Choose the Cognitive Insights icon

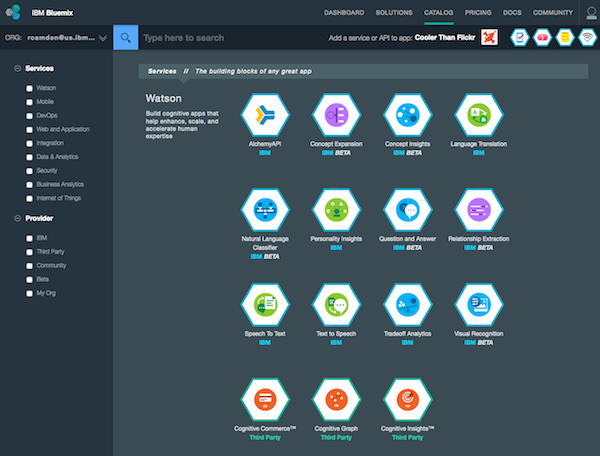(408, 399)
